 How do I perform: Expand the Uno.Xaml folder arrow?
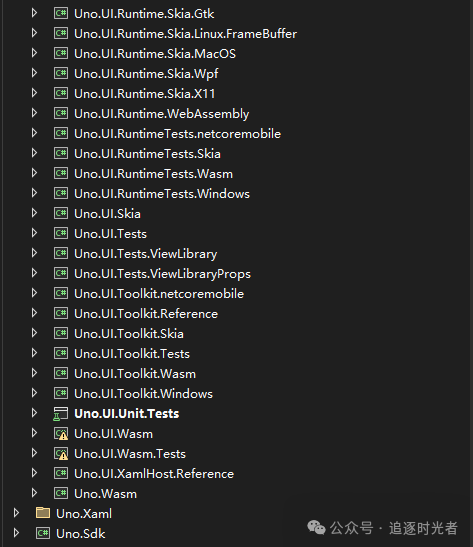point(16,513)
